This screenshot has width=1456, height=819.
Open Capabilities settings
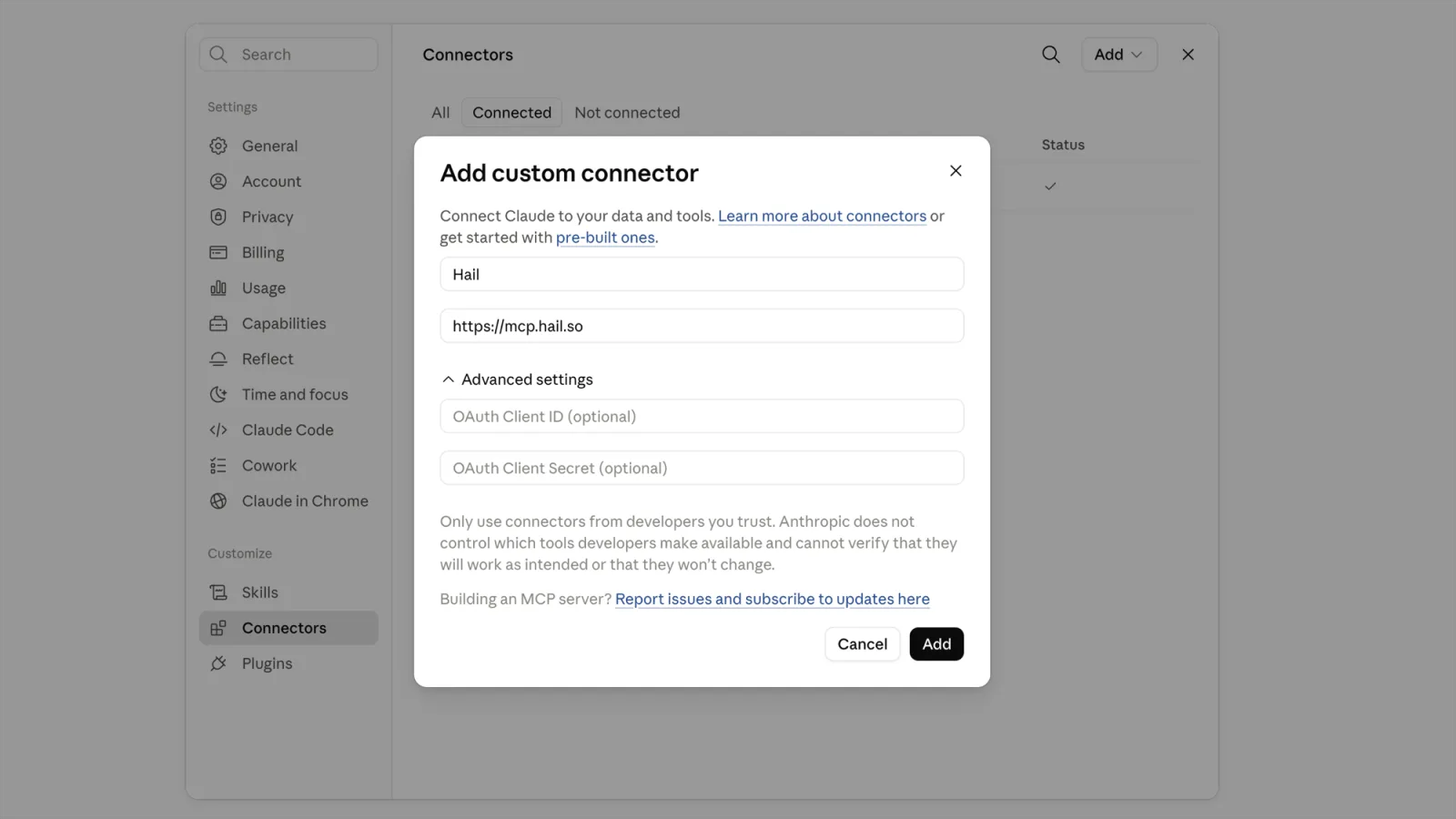tap(288, 323)
